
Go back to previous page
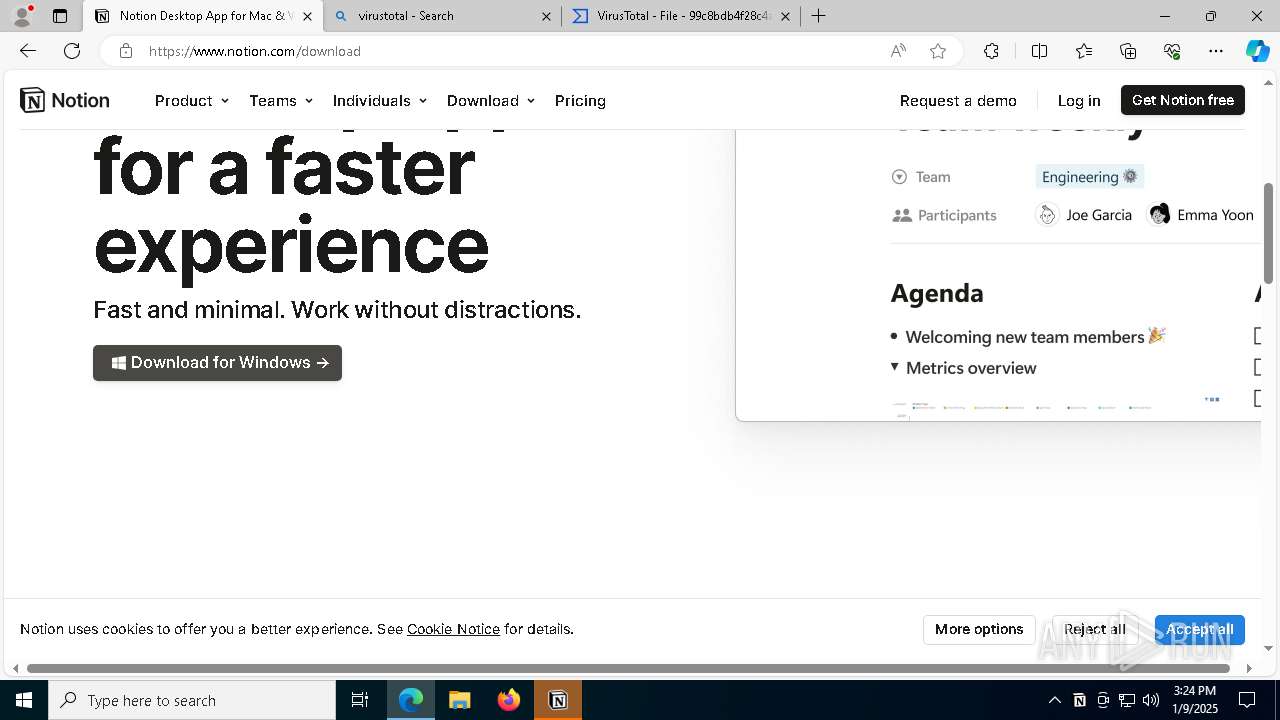pos(28,51)
